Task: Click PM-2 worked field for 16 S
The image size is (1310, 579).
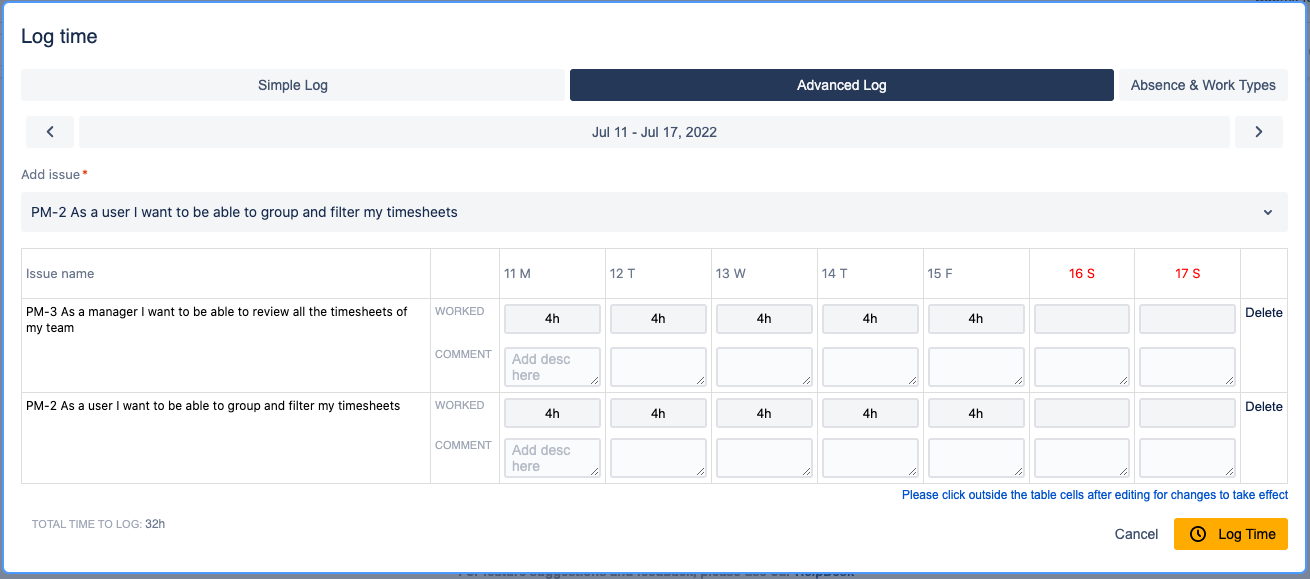Action: pyautogui.click(x=1082, y=413)
